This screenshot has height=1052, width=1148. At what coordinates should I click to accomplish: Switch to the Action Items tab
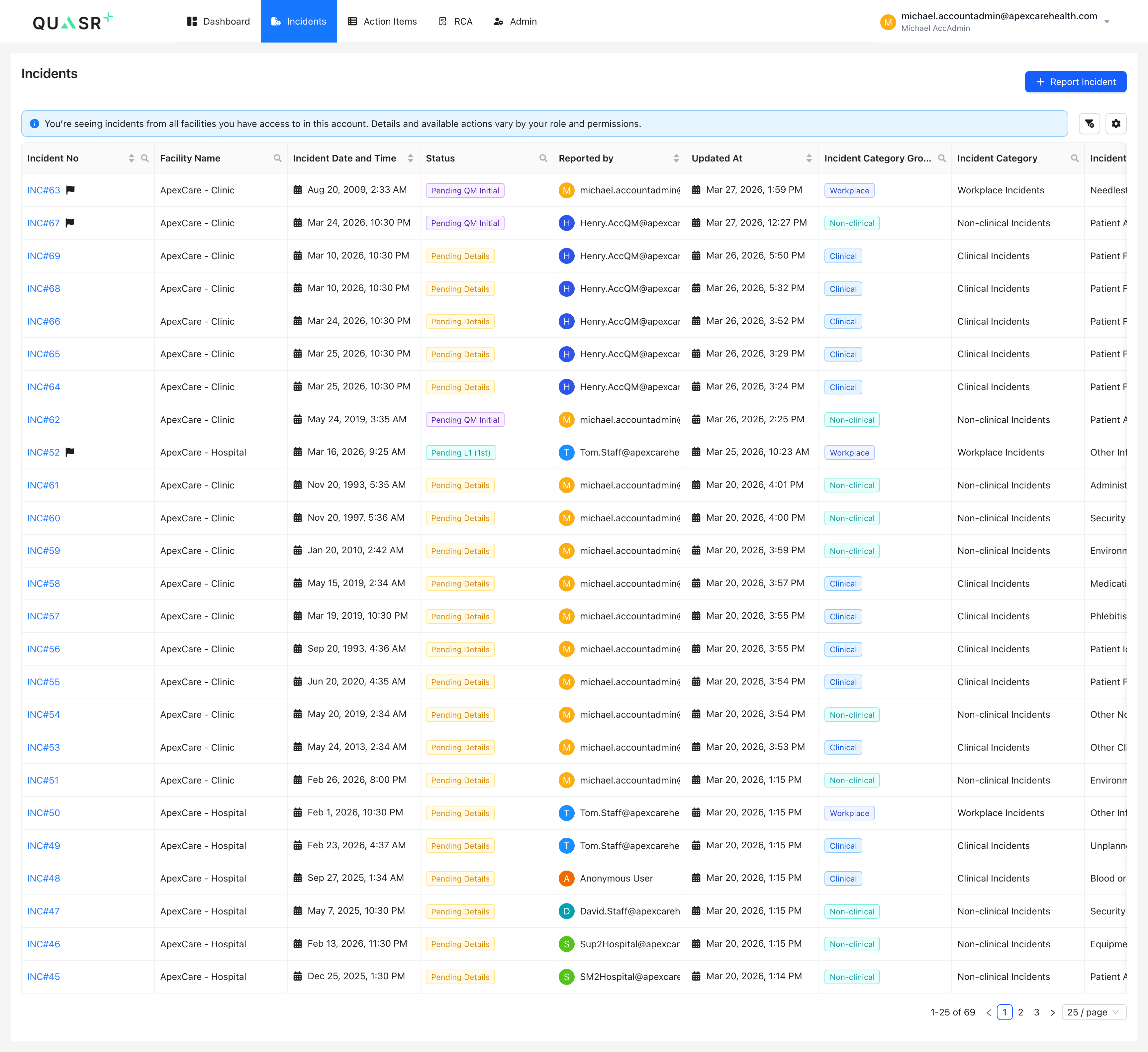pyautogui.click(x=382, y=21)
